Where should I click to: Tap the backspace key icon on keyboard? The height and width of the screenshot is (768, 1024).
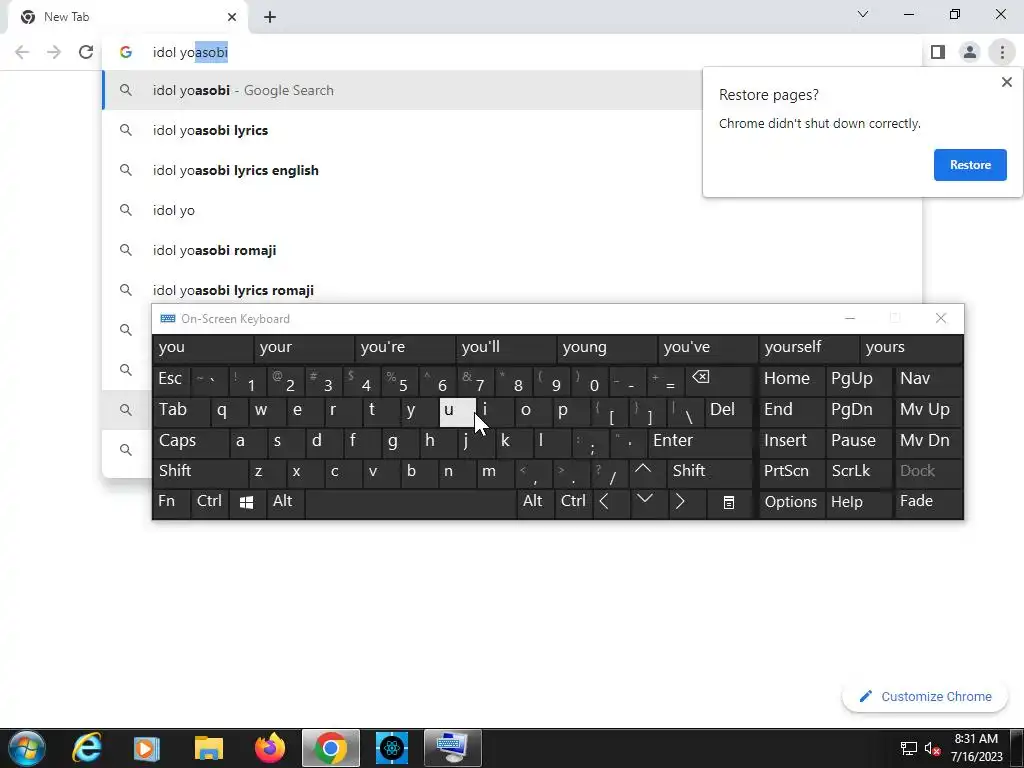pos(719,379)
